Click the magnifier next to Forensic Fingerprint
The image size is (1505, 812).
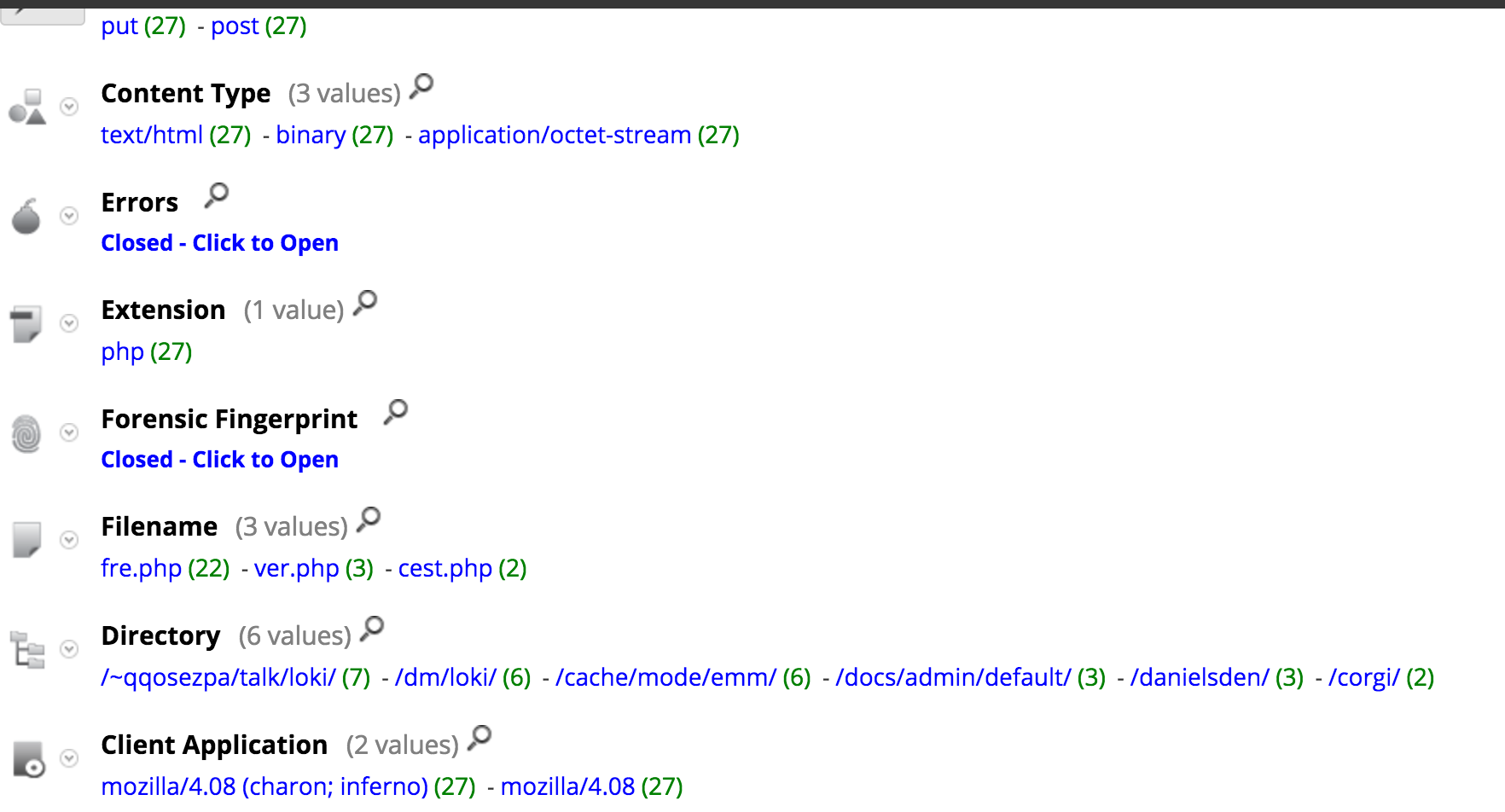pyautogui.click(x=395, y=412)
